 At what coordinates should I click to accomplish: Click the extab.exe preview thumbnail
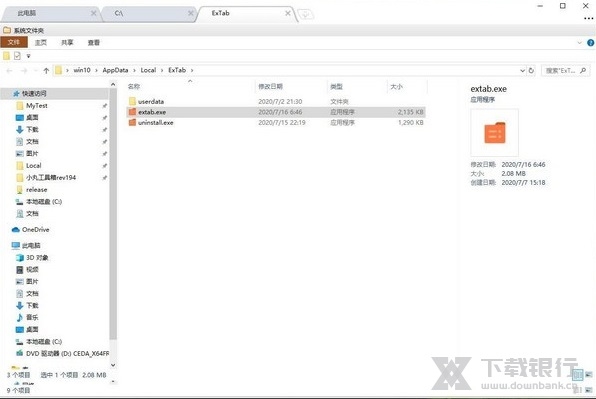[x=495, y=132]
